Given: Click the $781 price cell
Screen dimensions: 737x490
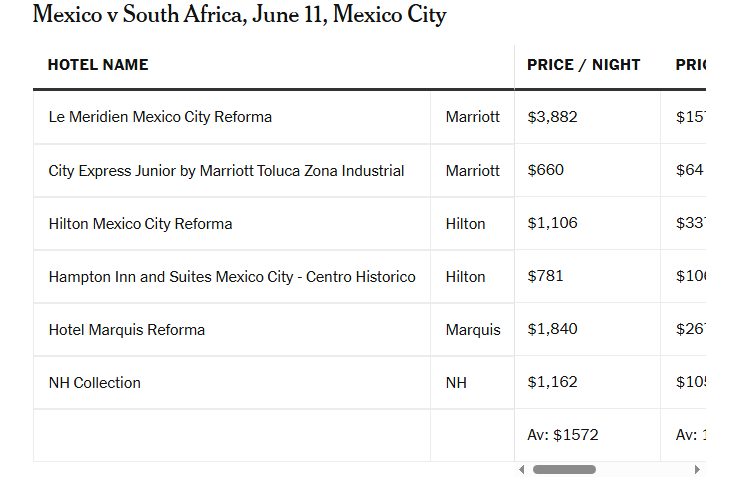Looking at the screenshot, I should click(x=546, y=276).
